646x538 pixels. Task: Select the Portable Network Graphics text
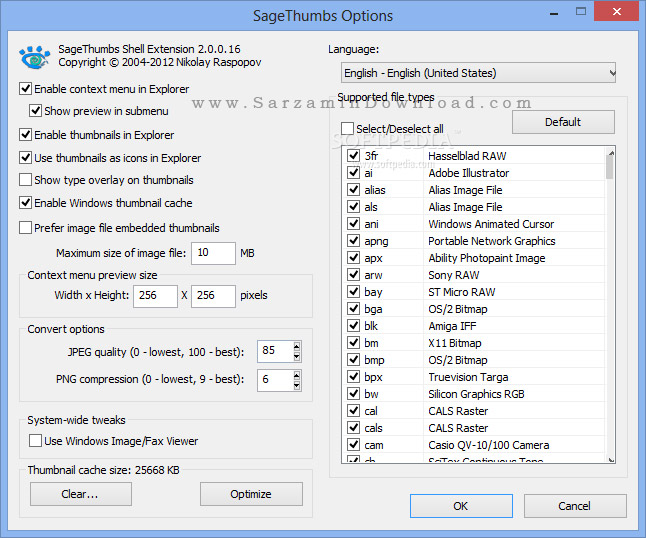coord(492,241)
